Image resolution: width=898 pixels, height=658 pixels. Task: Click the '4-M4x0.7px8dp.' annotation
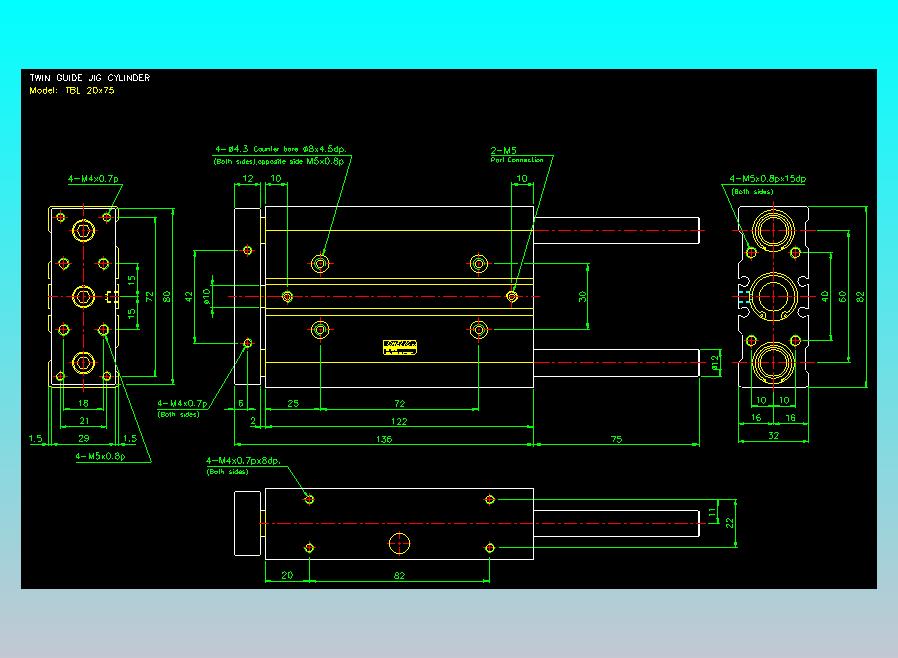[x=243, y=460]
